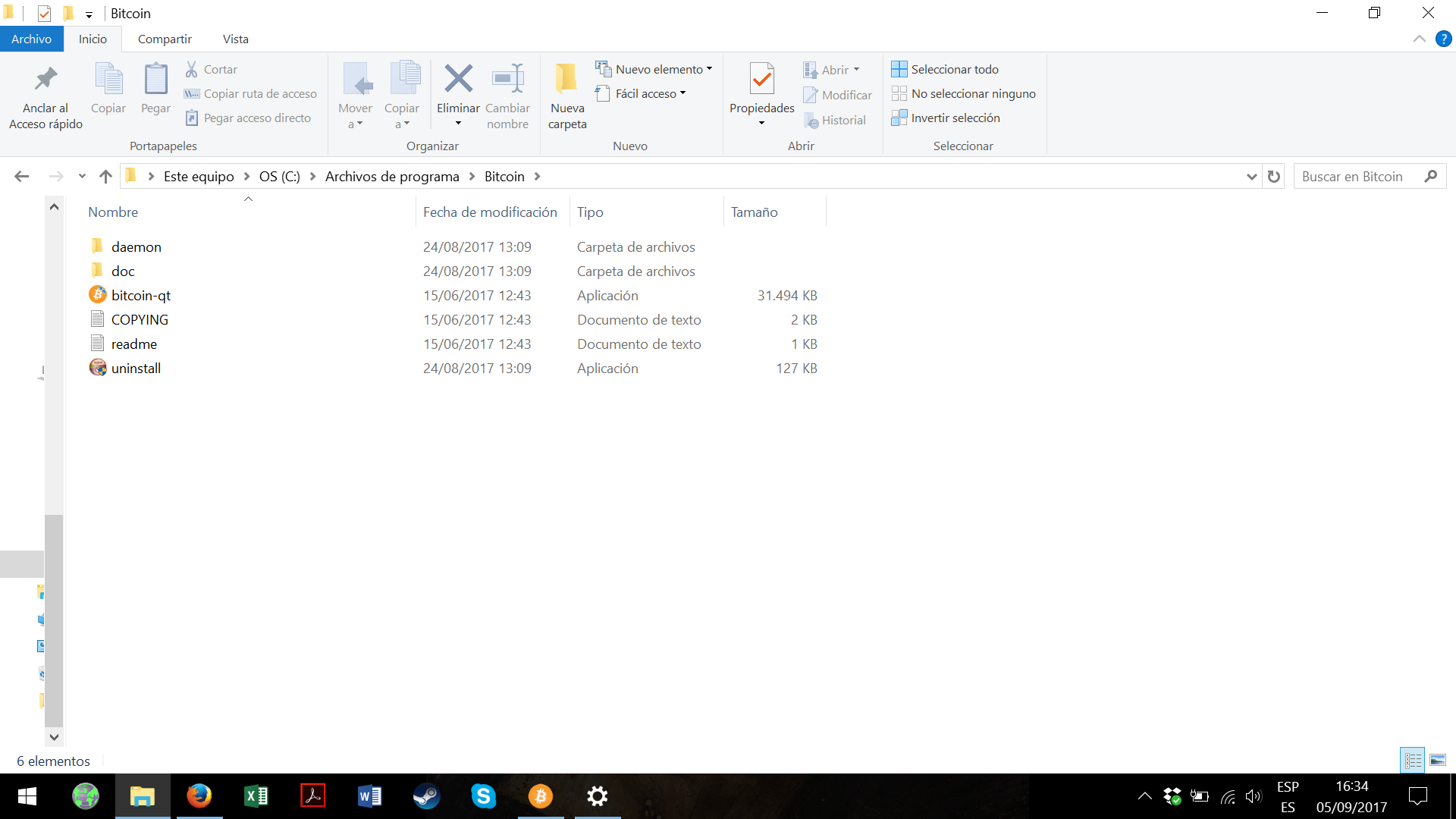Open the Vista ribbon tab
Viewport: 1456px width, 819px height.
pos(235,39)
